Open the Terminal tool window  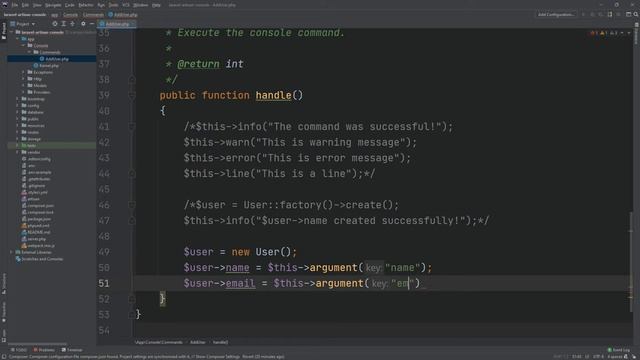click(x=72, y=350)
